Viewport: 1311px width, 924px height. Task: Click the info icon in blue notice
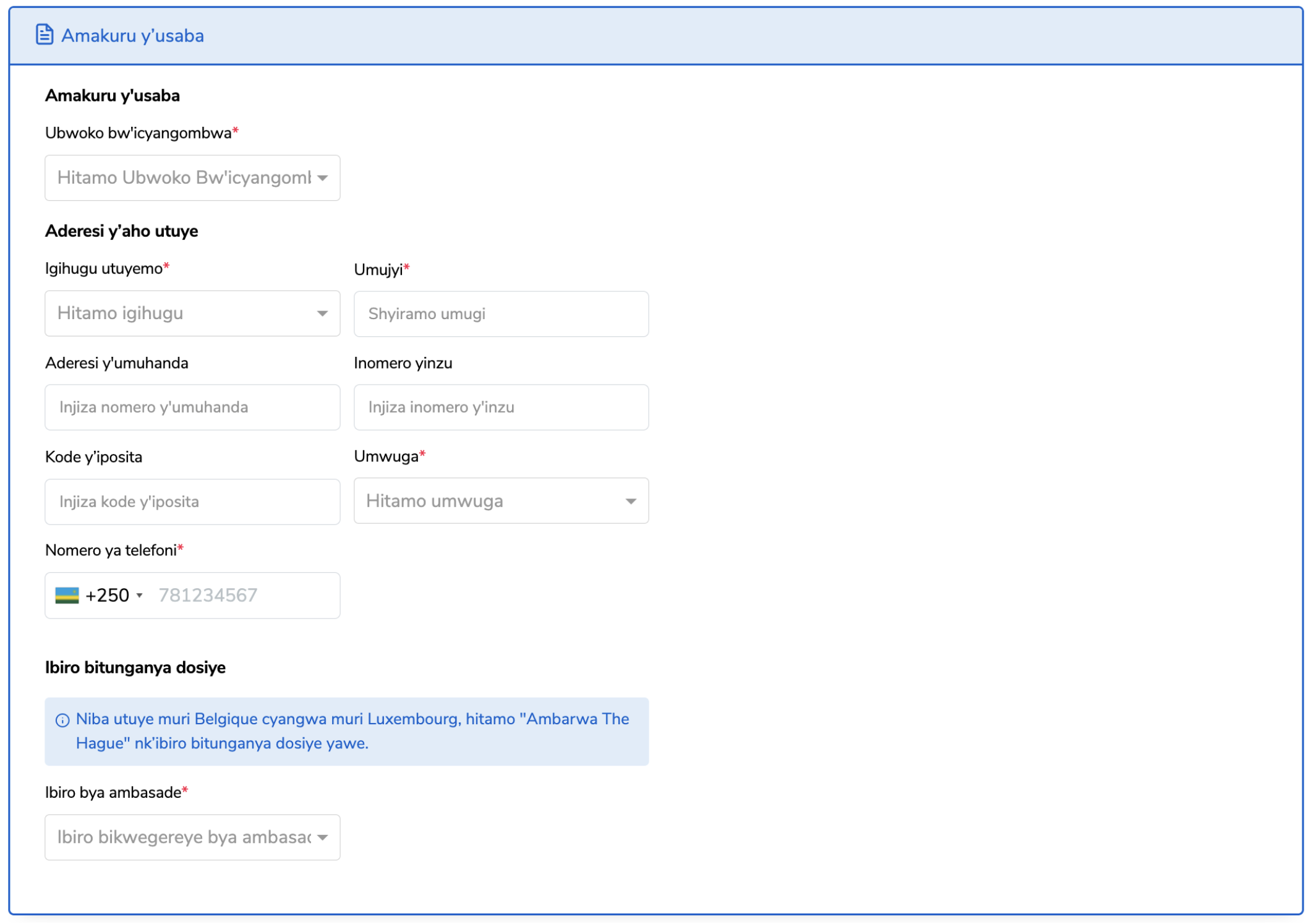62,720
